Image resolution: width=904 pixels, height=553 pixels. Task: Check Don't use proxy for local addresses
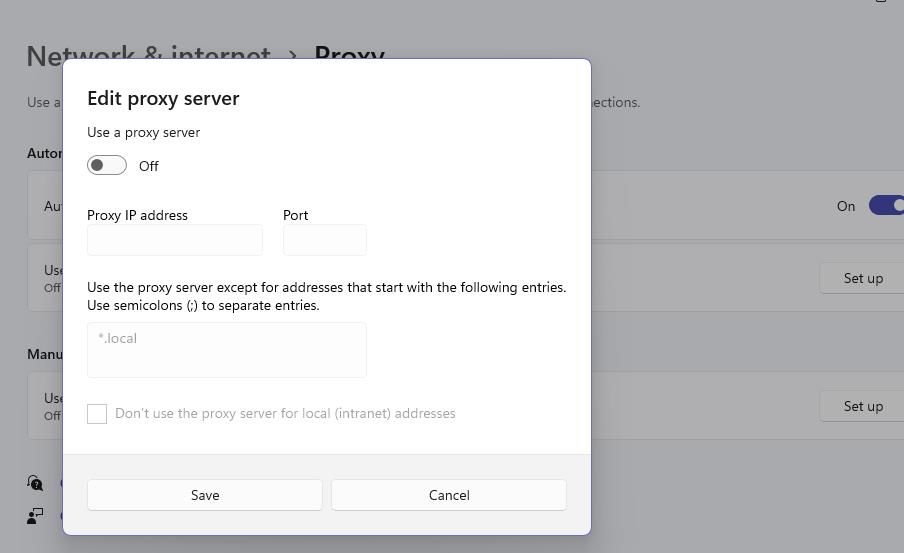(x=97, y=413)
